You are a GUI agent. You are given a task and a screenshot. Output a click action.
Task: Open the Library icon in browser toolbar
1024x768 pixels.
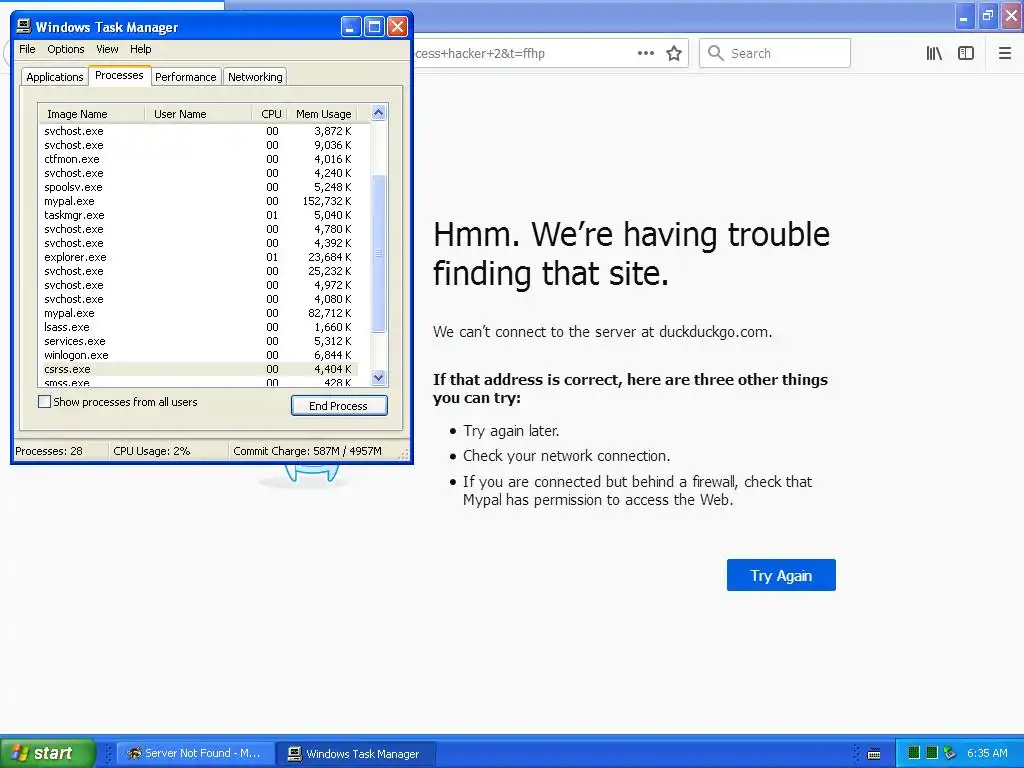(x=934, y=53)
